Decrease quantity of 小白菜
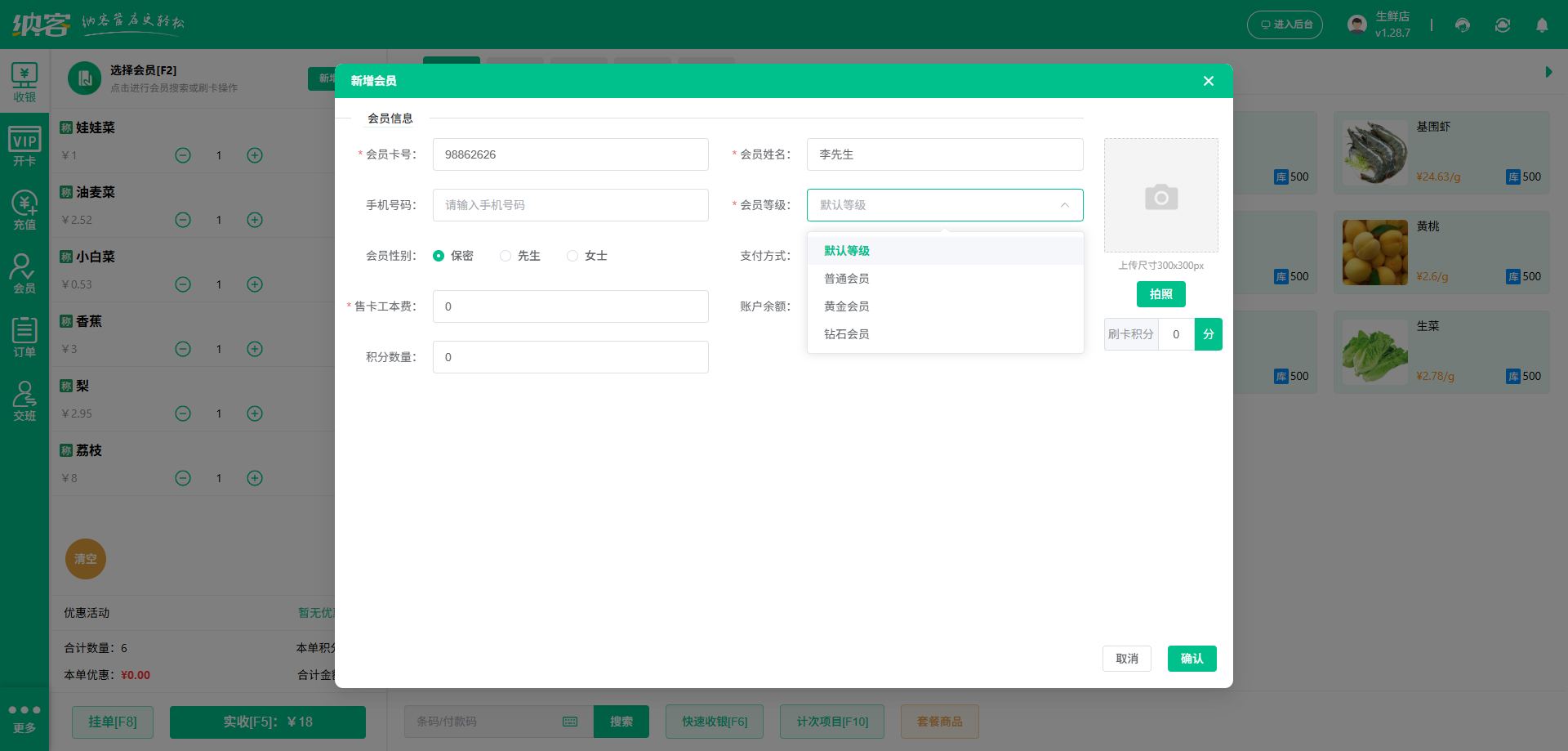The image size is (1568, 751). [183, 284]
